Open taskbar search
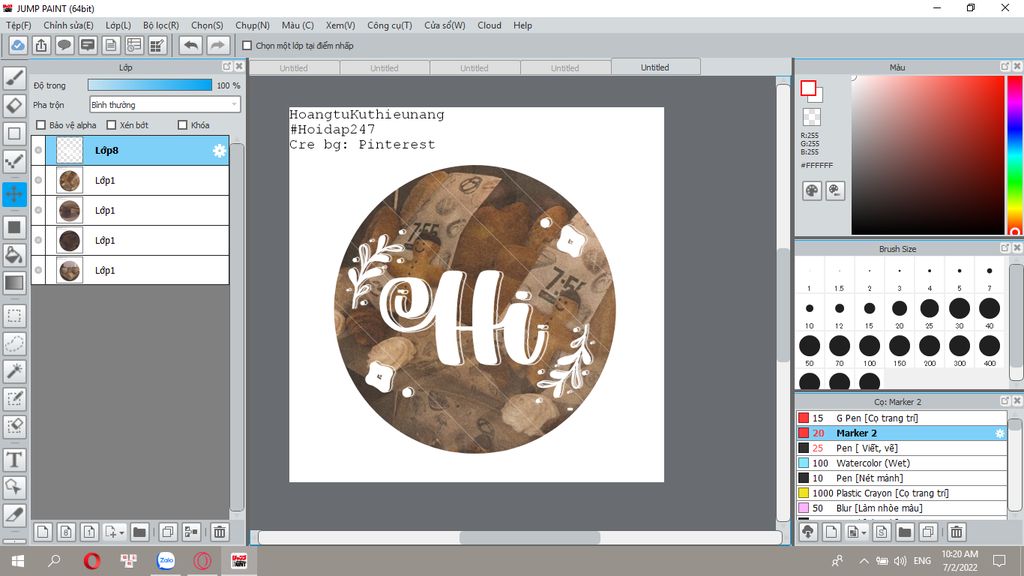The height and width of the screenshot is (576, 1024). [x=55, y=561]
